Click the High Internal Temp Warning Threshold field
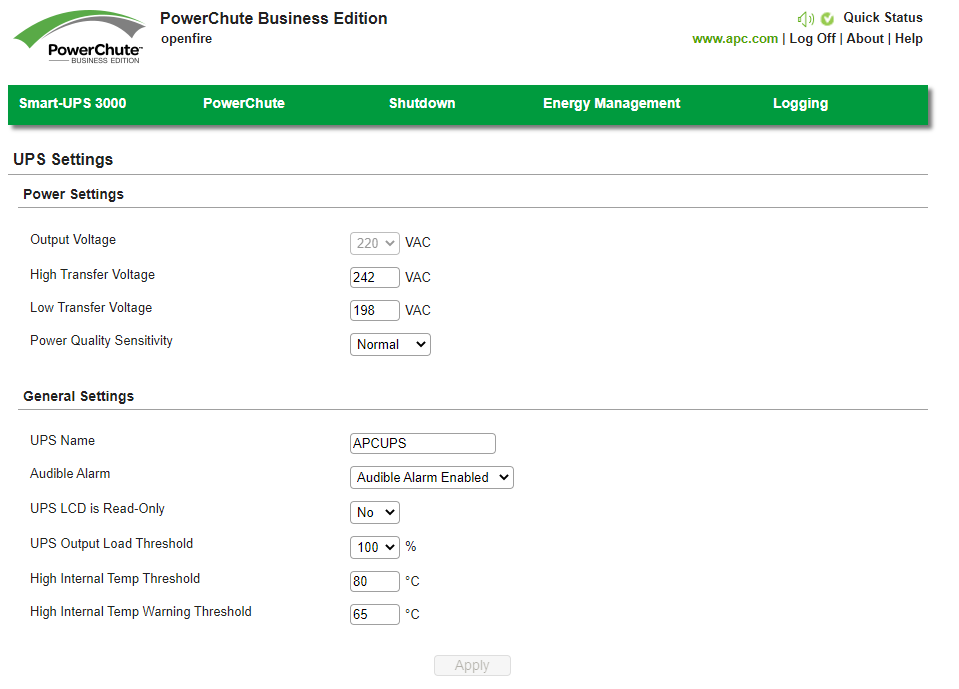The width and height of the screenshot is (959, 689). [x=375, y=614]
